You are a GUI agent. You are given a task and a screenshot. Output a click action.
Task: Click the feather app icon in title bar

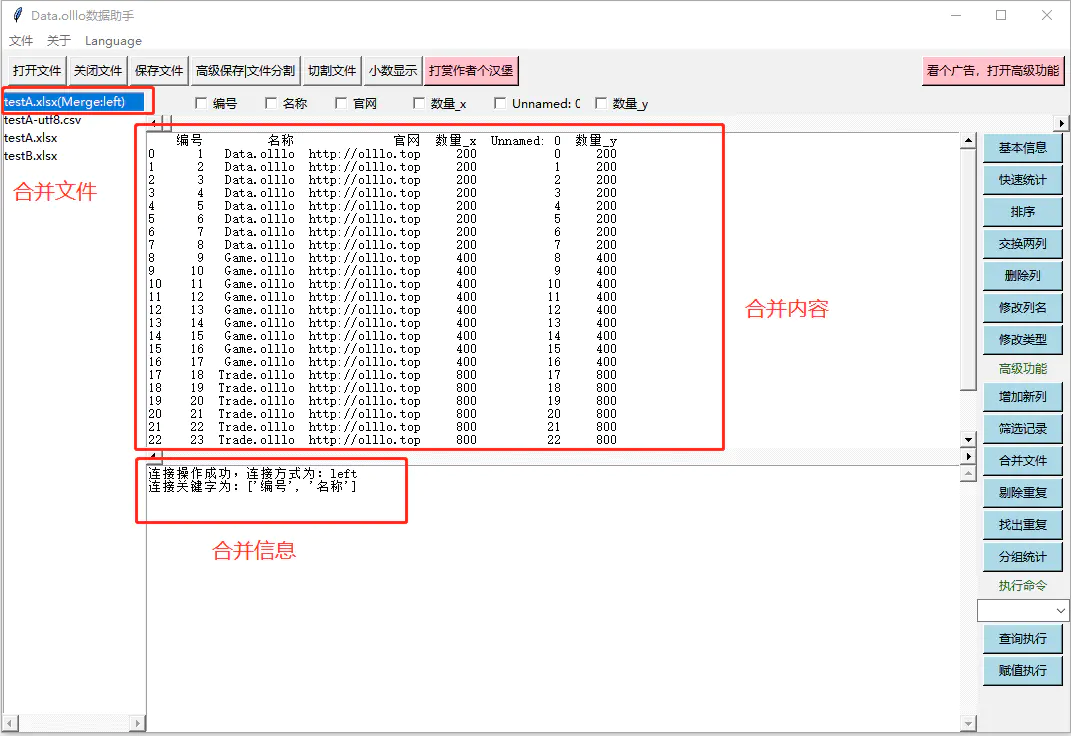pyautogui.click(x=17, y=15)
